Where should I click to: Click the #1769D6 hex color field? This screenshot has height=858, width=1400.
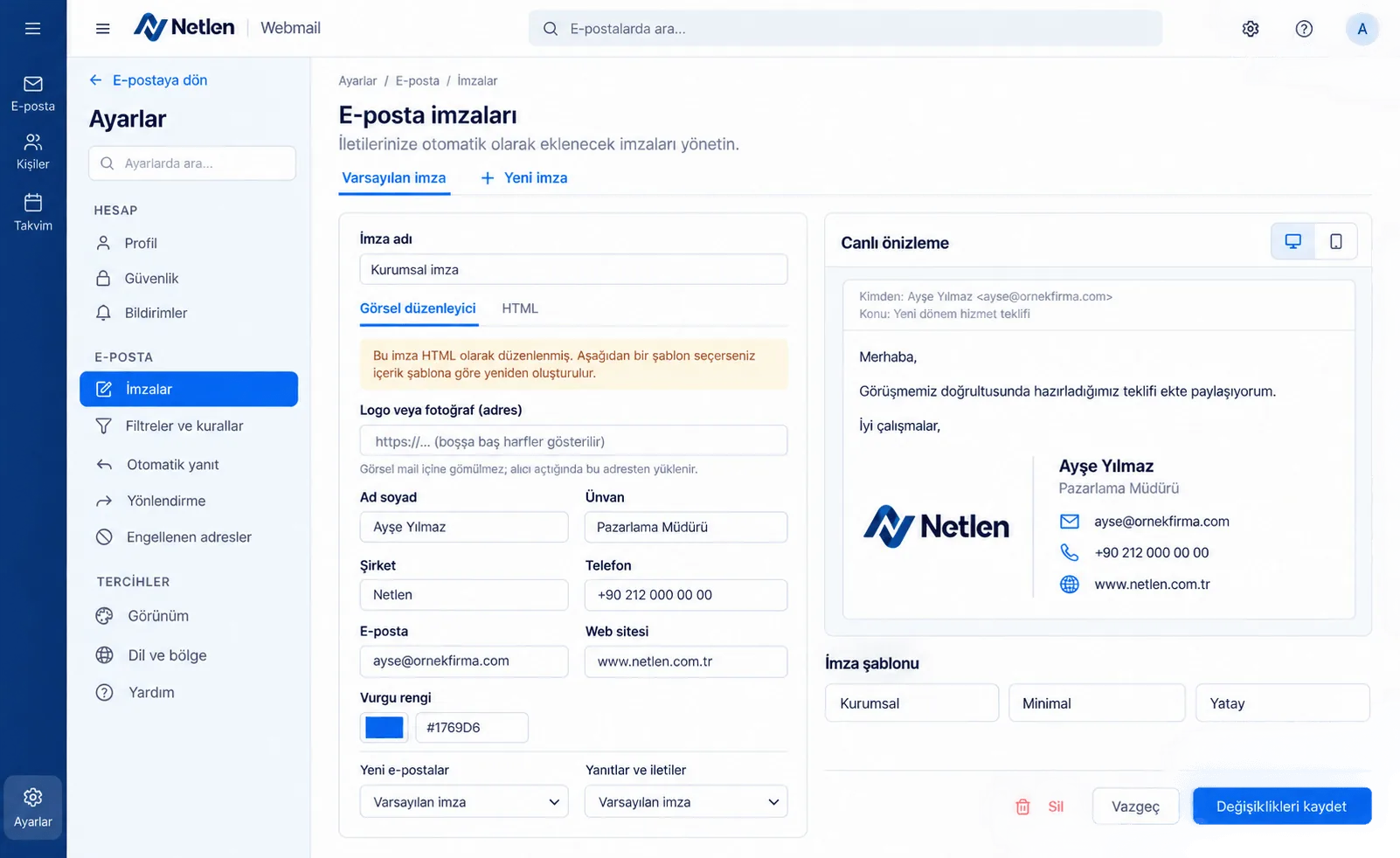click(472, 727)
